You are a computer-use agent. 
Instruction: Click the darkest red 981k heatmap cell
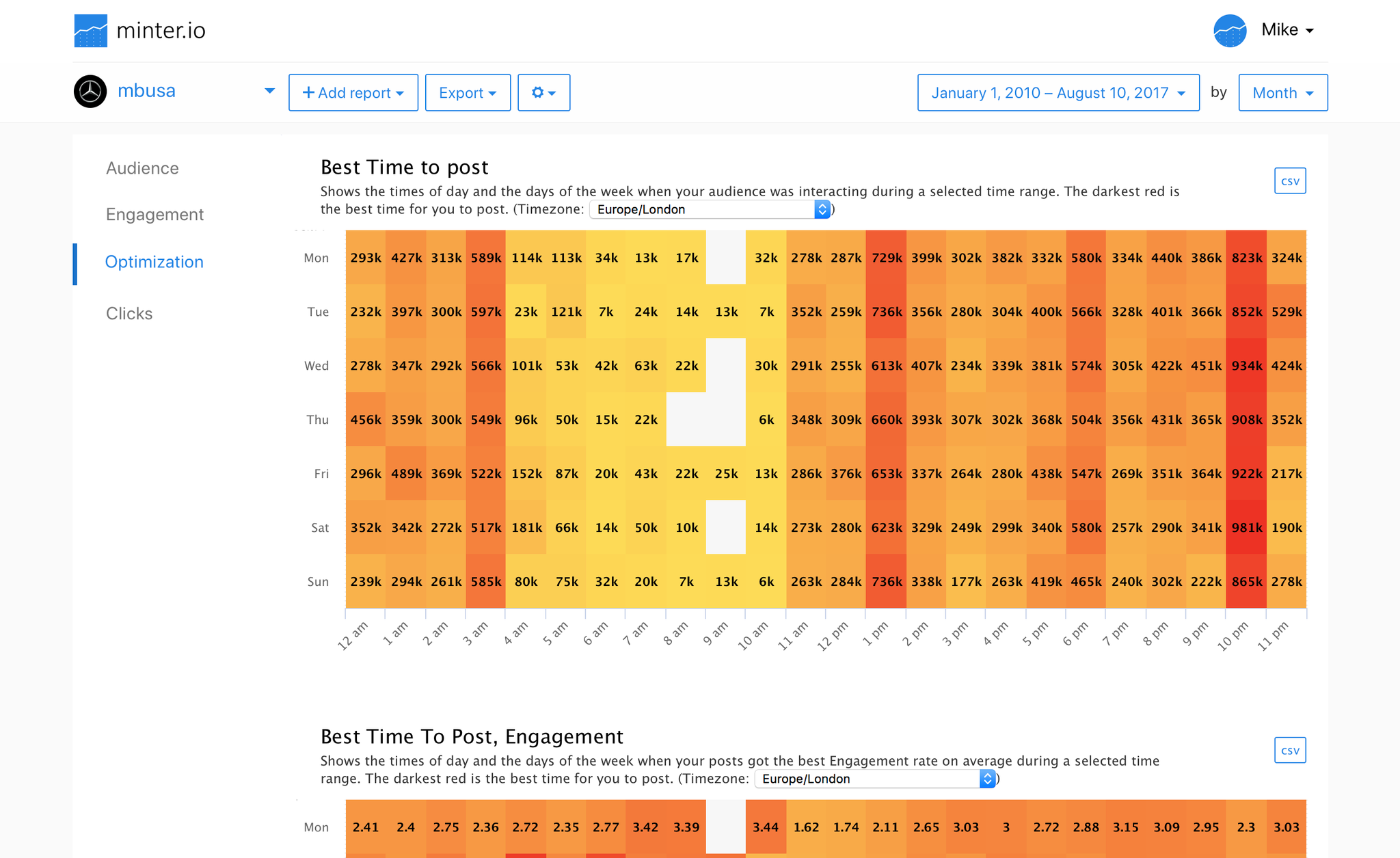(x=1246, y=527)
